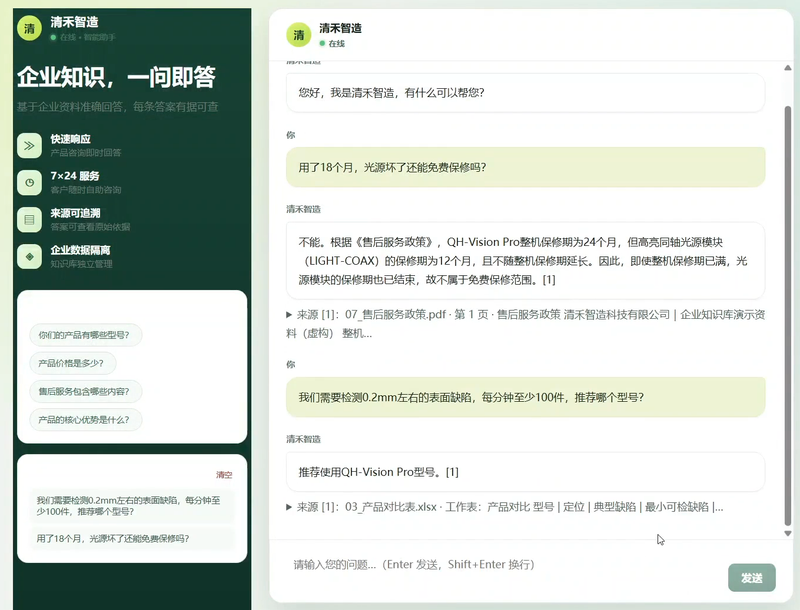Select suggestion 你们的产品有哪些型号?

(x=86, y=335)
